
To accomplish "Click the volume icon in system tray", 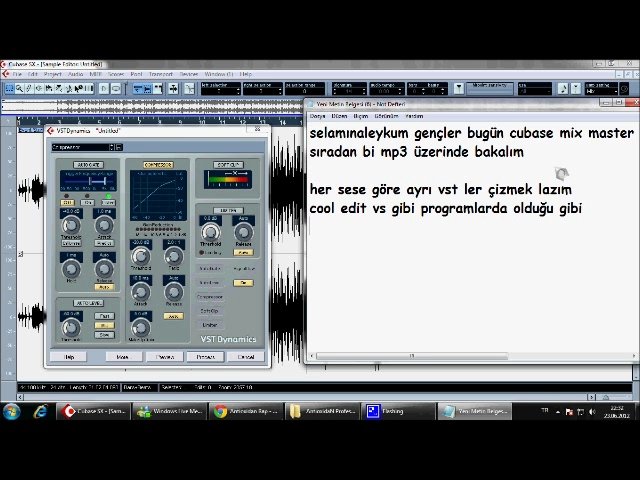I will [592, 412].
